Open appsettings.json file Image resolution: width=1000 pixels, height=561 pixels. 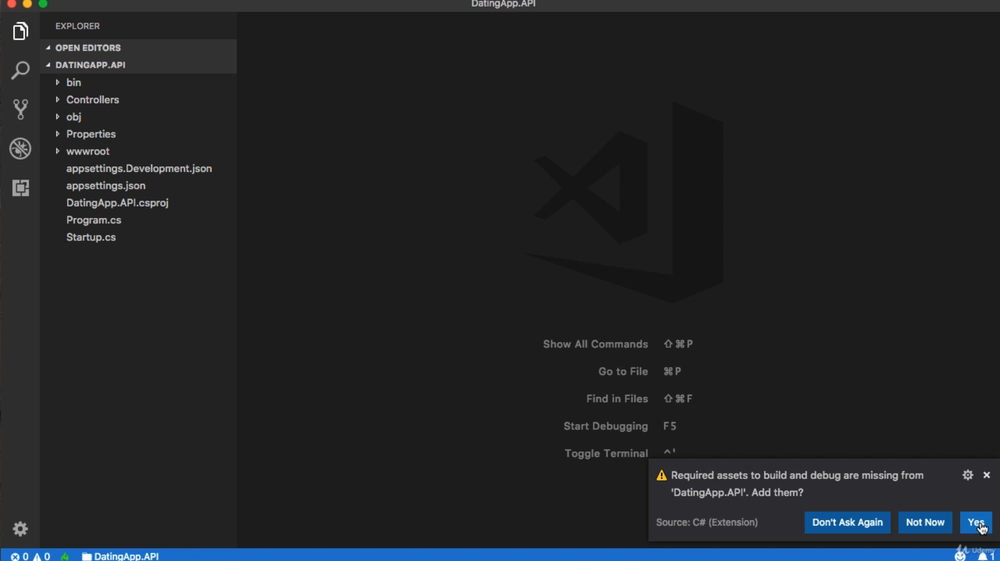tap(106, 186)
